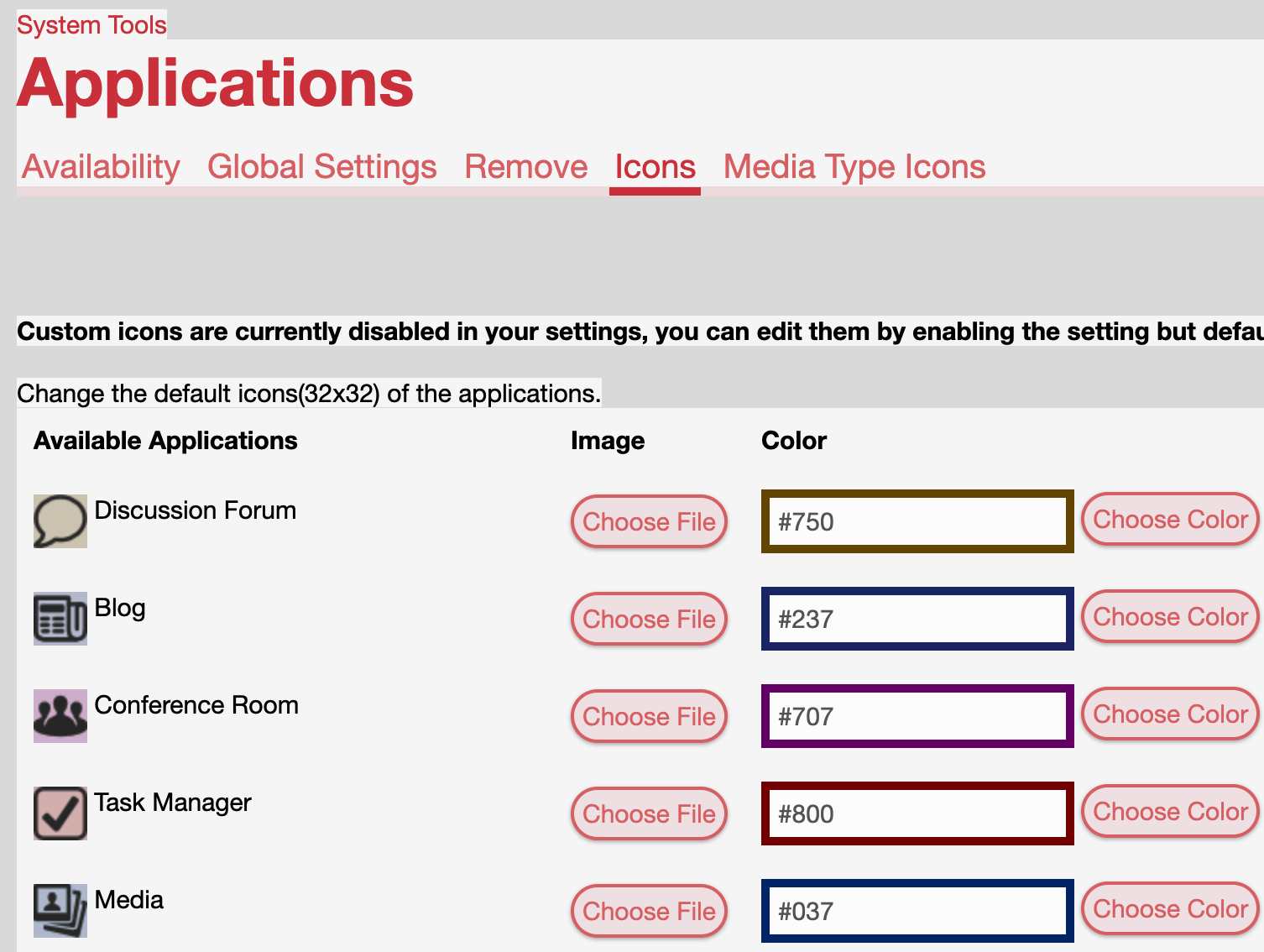Choose Color for Media
Viewport: 1264px width, 952px height.
point(1170,909)
